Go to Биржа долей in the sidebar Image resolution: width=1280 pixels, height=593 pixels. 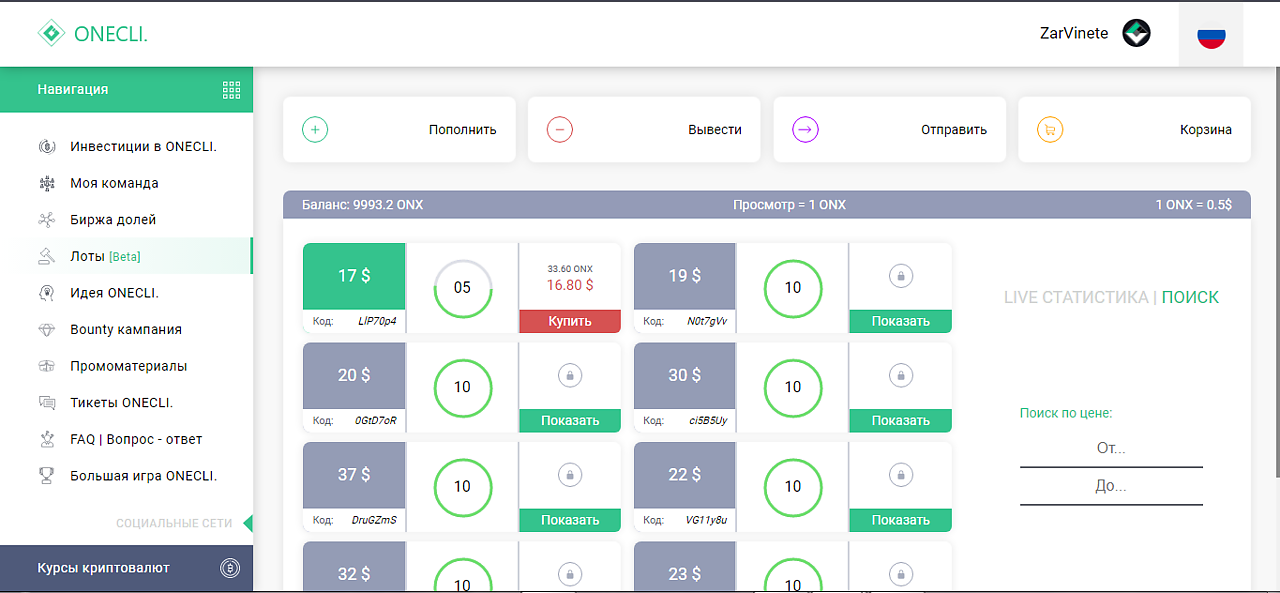tap(113, 220)
